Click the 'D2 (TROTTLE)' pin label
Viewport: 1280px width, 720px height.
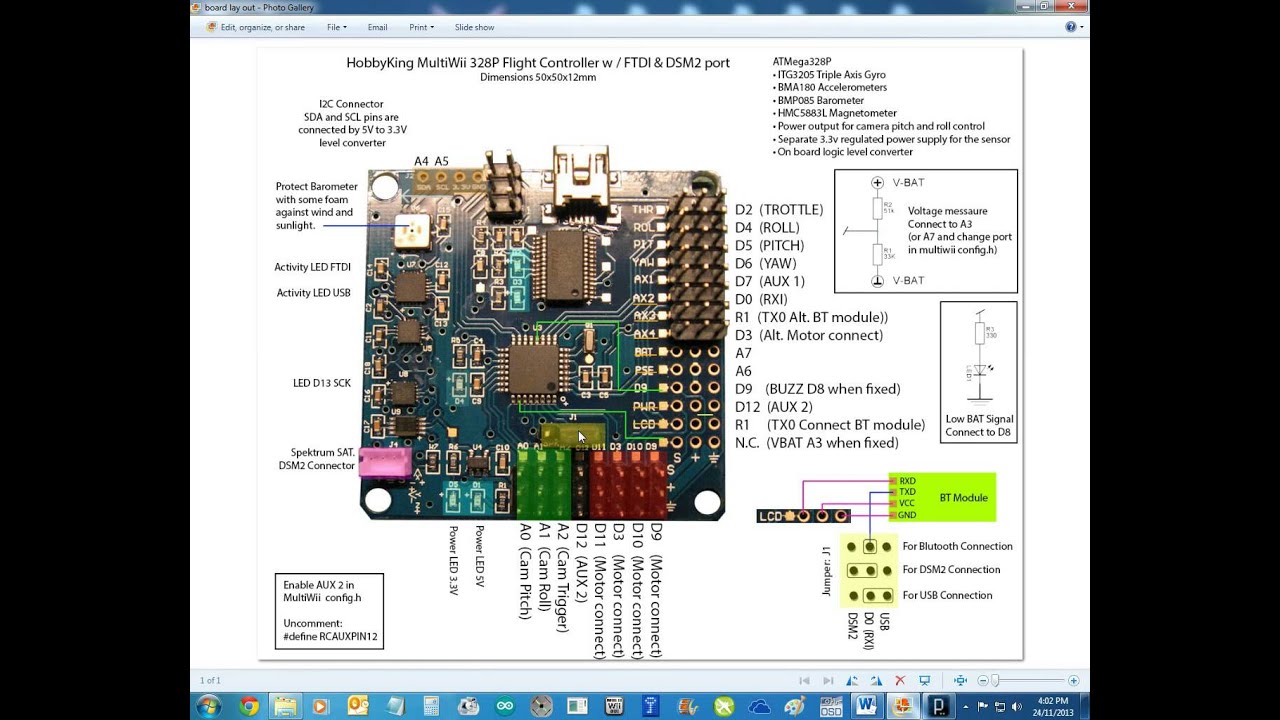coord(779,210)
